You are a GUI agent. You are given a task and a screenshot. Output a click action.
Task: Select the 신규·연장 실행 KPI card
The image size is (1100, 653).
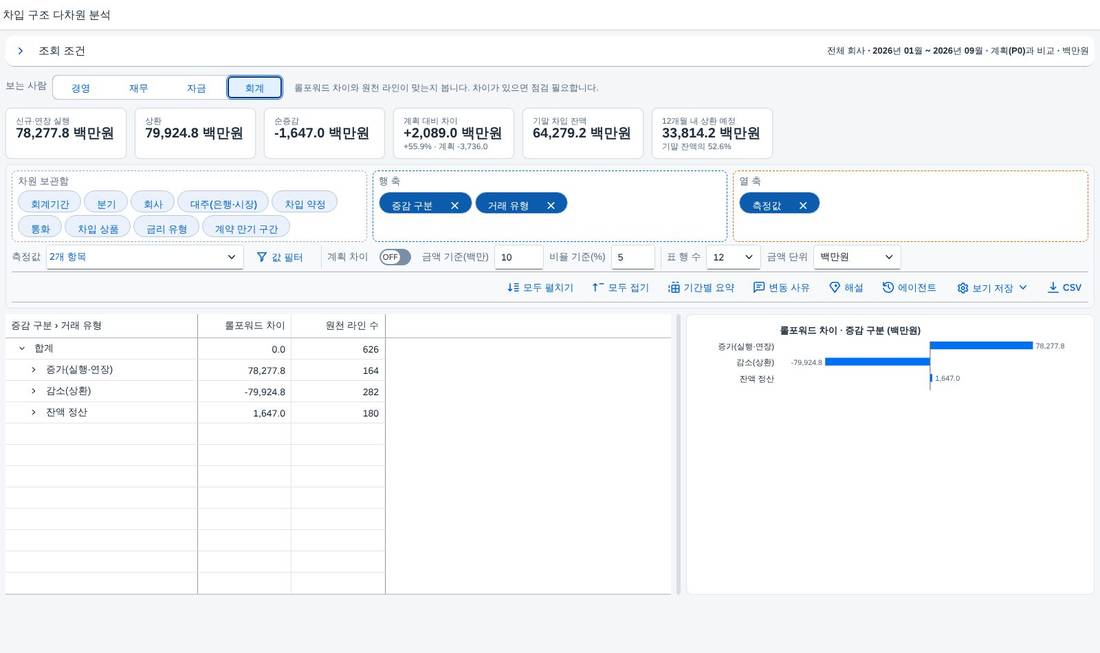point(66,133)
